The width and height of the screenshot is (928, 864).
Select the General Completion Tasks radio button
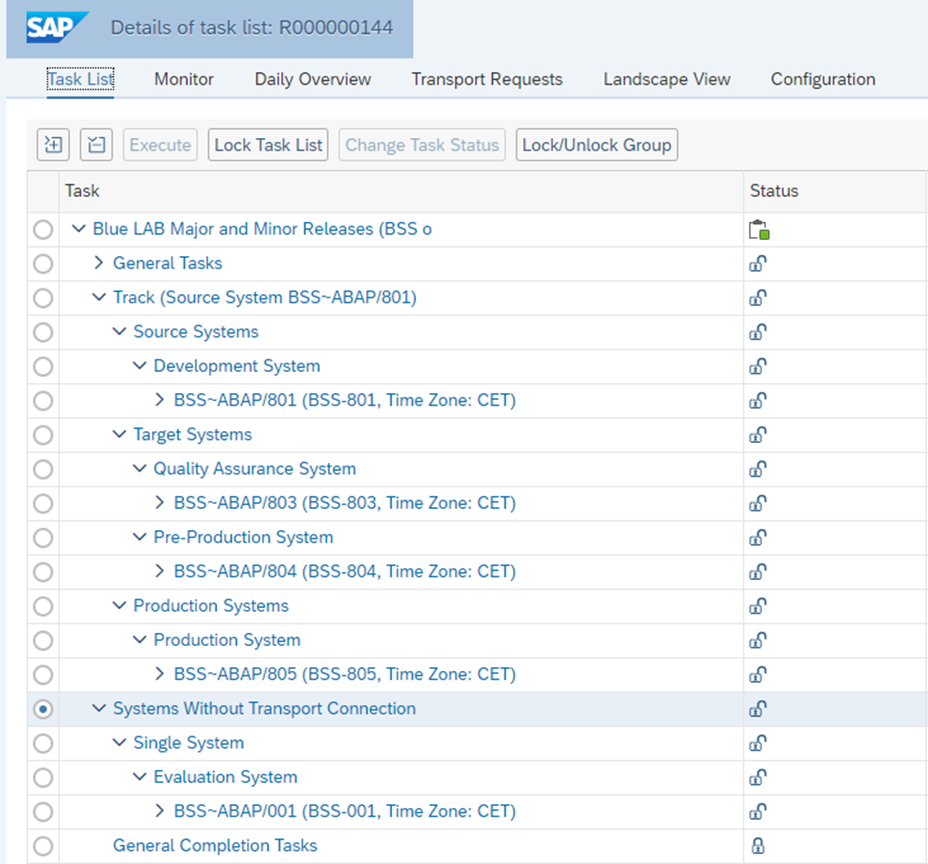[43, 846]
